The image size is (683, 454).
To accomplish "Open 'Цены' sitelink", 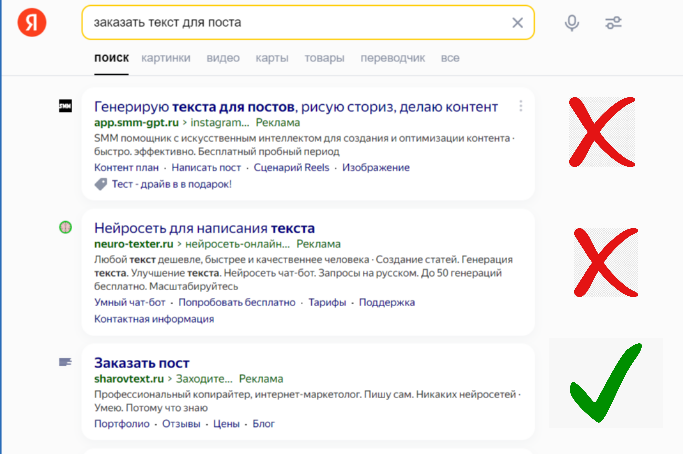I will tap(226, 424).
